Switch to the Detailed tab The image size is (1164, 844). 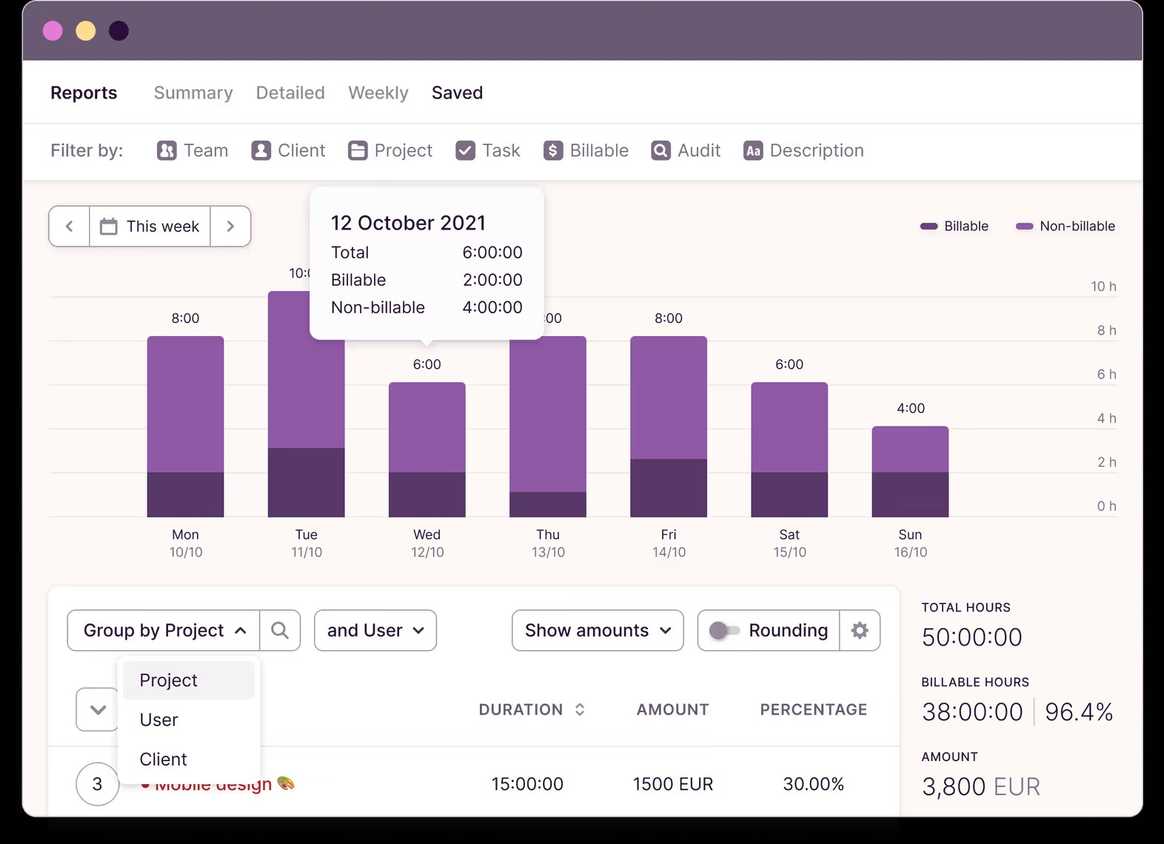click(x=290, y=93)
